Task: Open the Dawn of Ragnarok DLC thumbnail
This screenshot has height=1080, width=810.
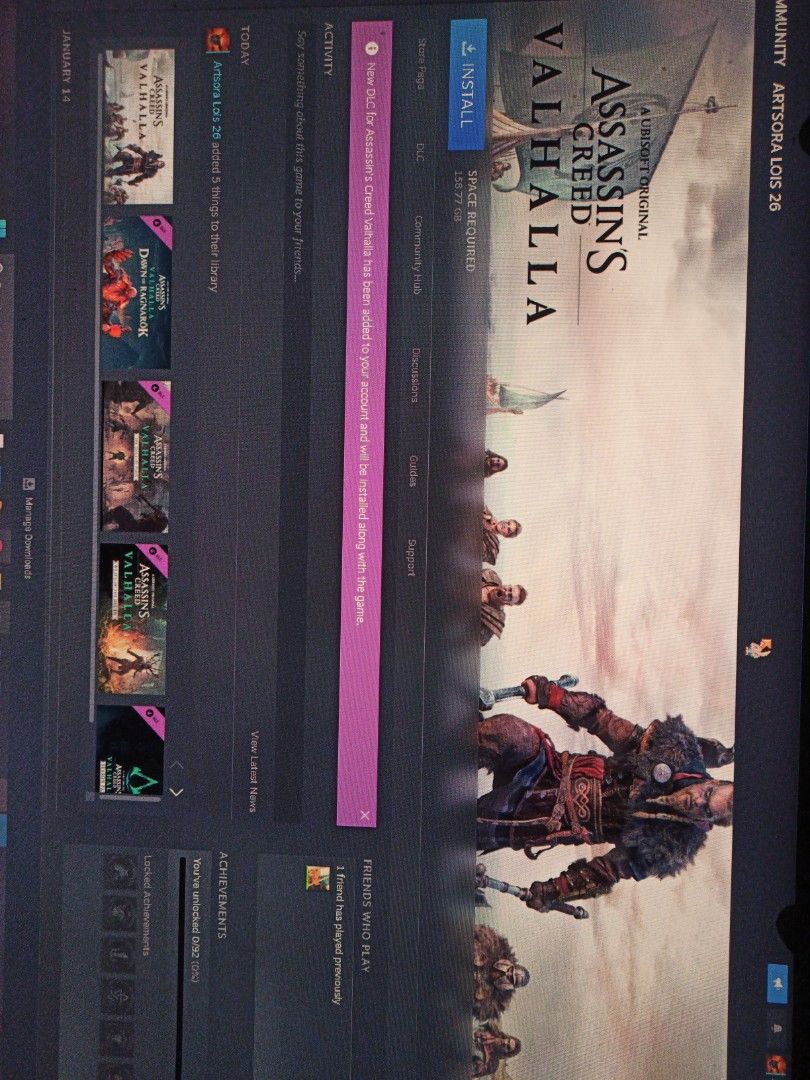Action: point(136,292)
